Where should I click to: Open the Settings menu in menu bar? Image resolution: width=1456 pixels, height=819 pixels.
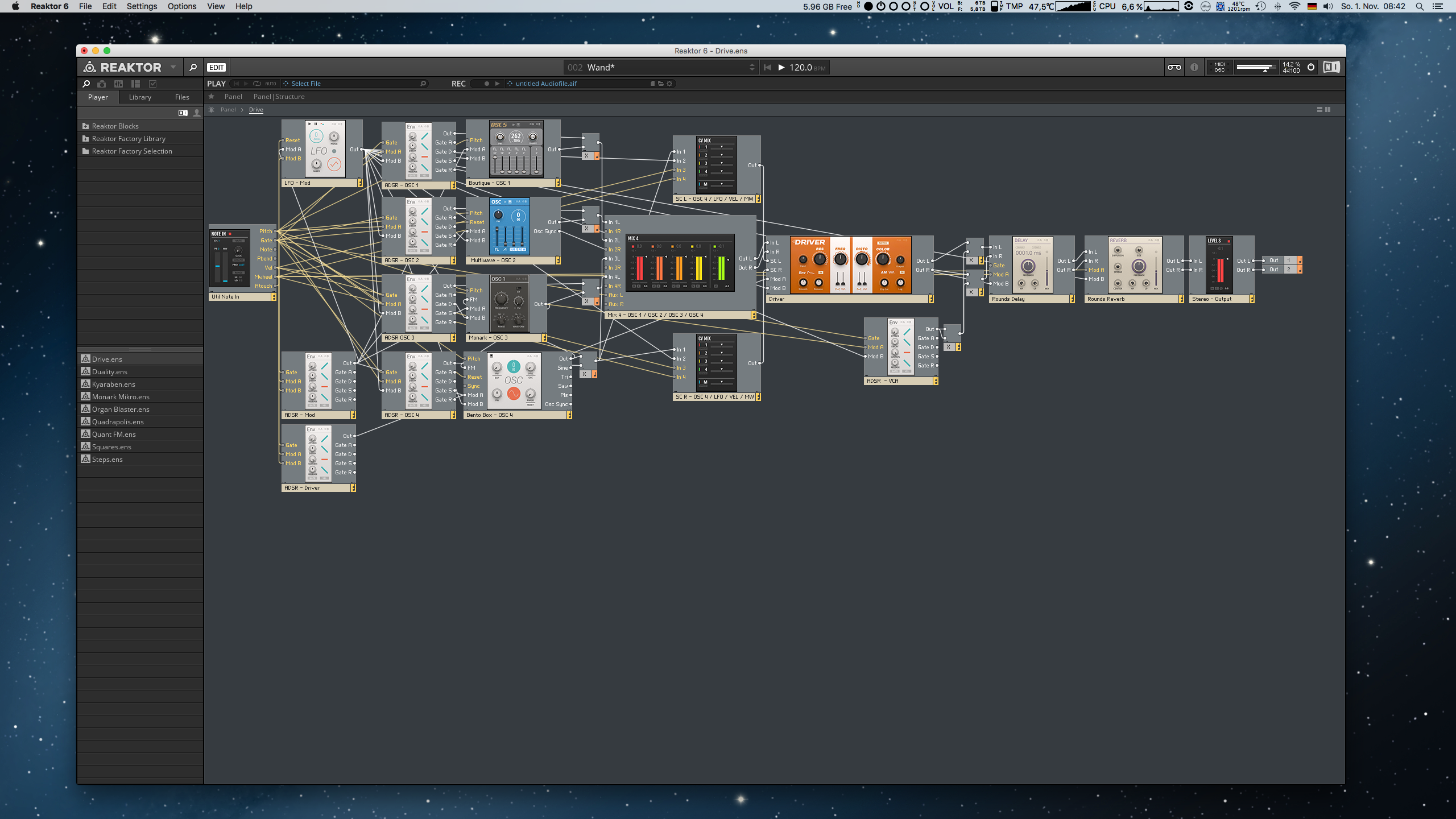(x=142, y=6)
